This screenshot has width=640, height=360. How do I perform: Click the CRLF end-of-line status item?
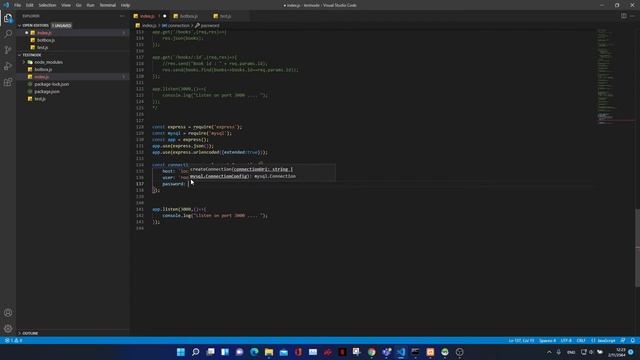click(x=581, y=340)
